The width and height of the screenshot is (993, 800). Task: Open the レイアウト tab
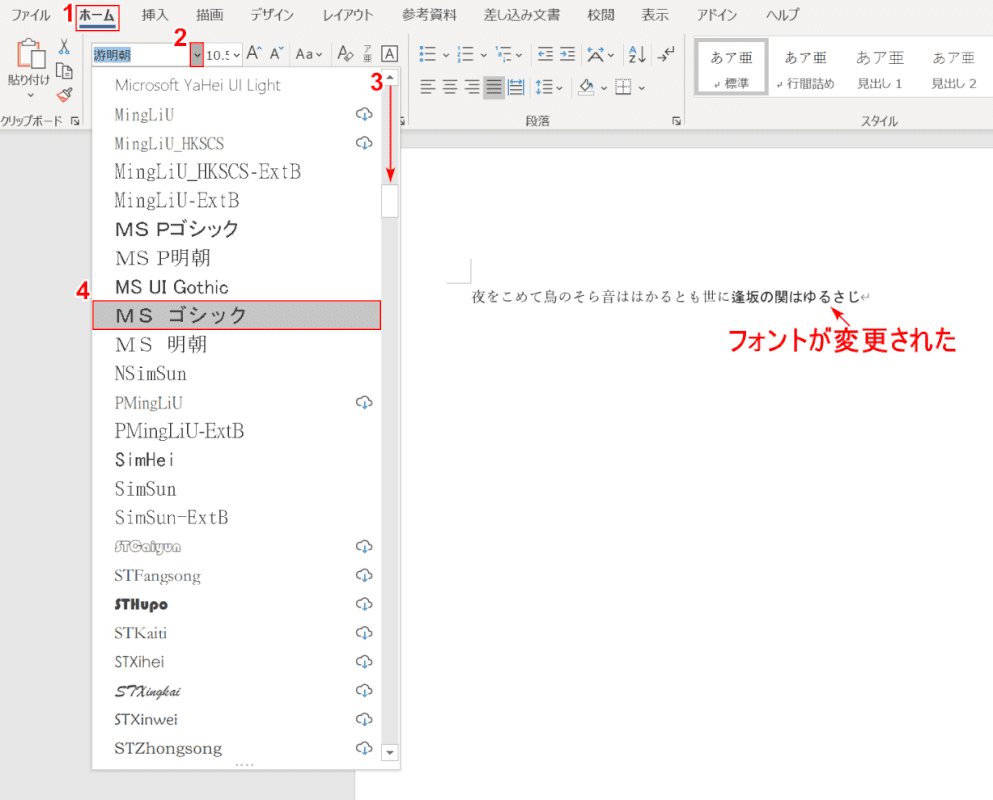tap(348, 15)
